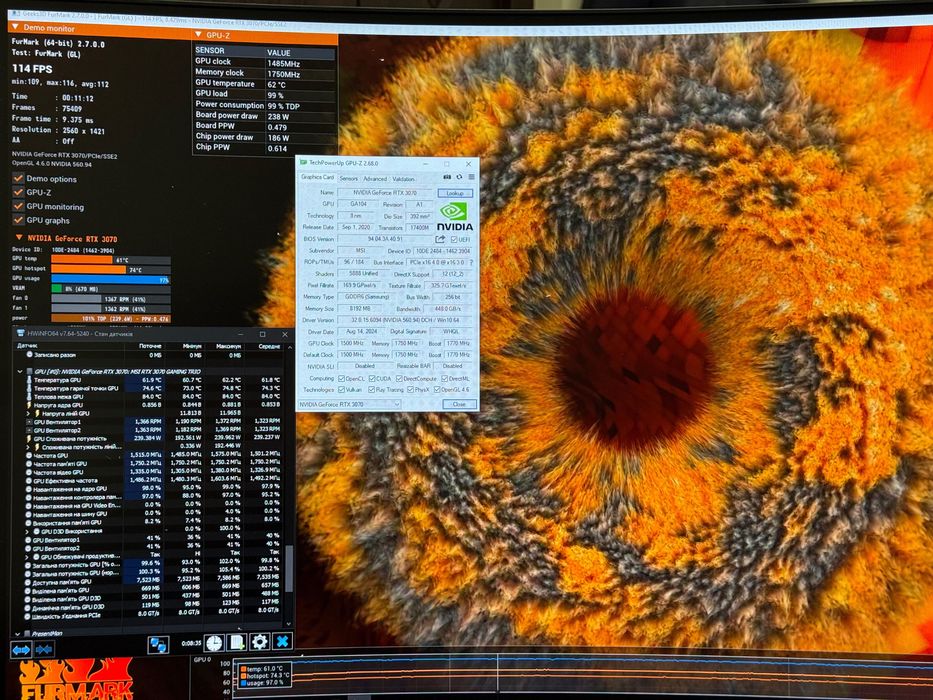This screenshot has height=700, width=933.
Task: Click lightning icon beside Напруга ядра GPU
Action: 29,405
